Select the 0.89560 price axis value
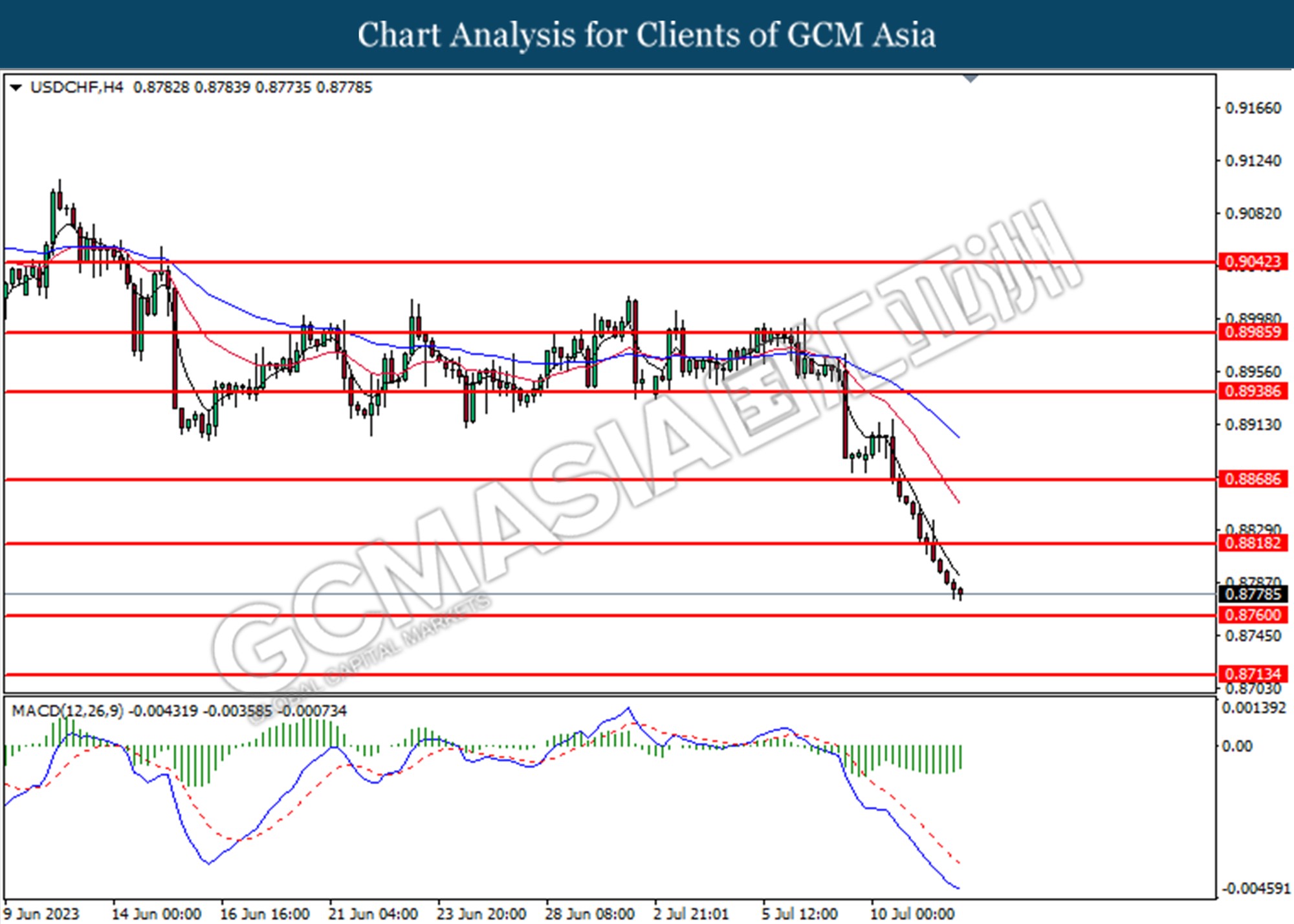 coord(1253,372)
